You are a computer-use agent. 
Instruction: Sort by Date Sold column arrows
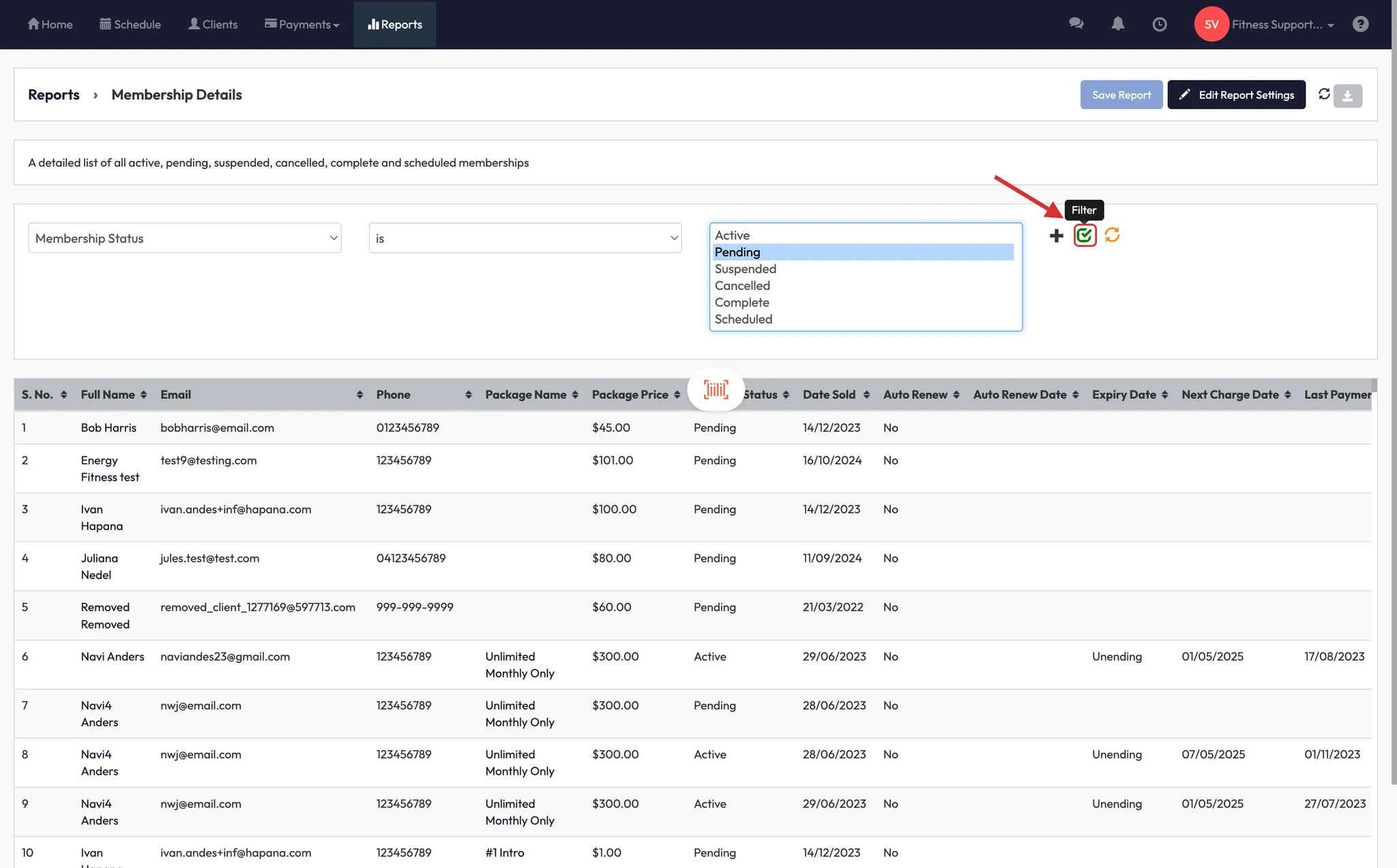866,395
